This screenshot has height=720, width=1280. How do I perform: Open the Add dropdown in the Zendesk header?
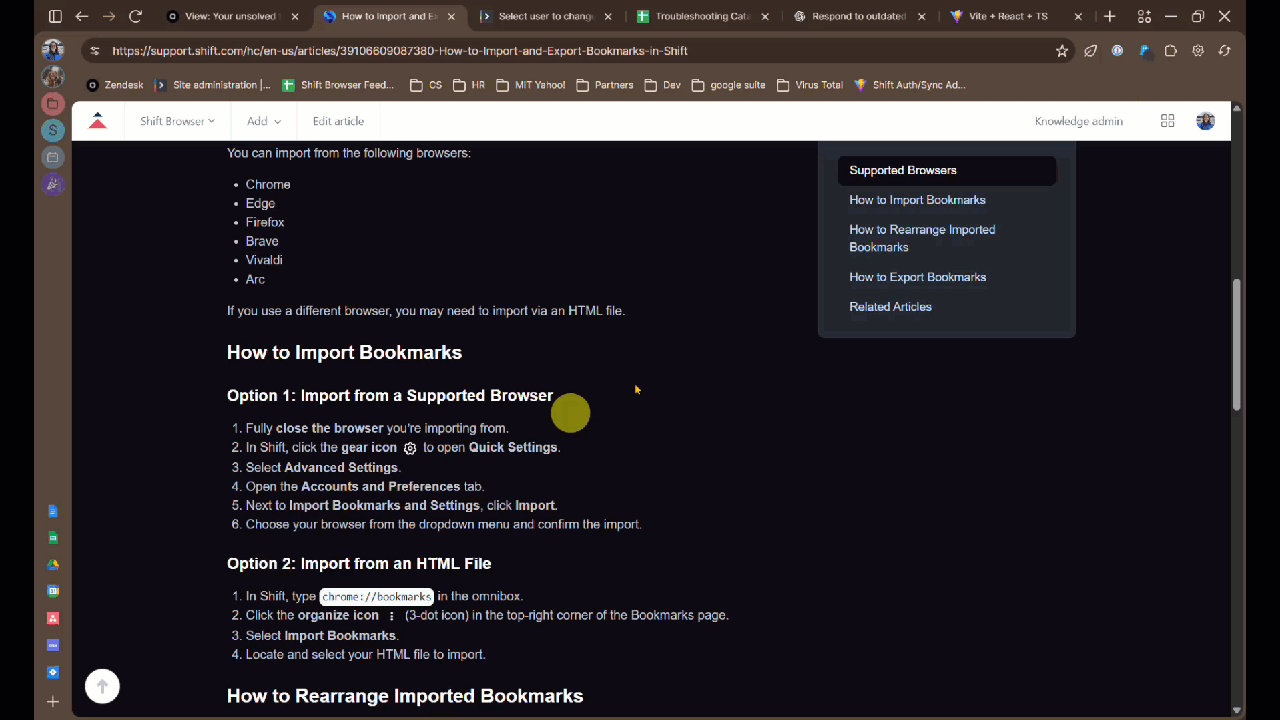tap(263, 121)
